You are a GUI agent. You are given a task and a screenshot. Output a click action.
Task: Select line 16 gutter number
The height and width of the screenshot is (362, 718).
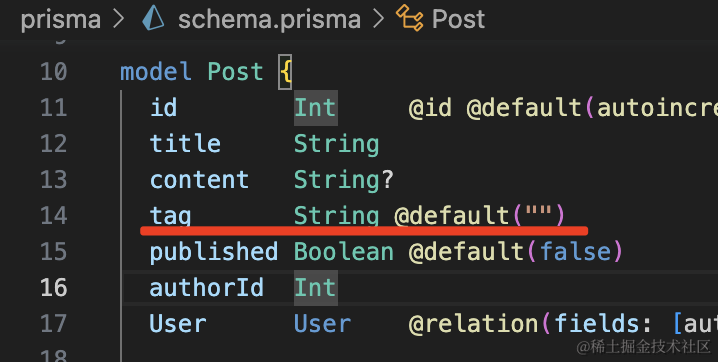tap(54, 287)
